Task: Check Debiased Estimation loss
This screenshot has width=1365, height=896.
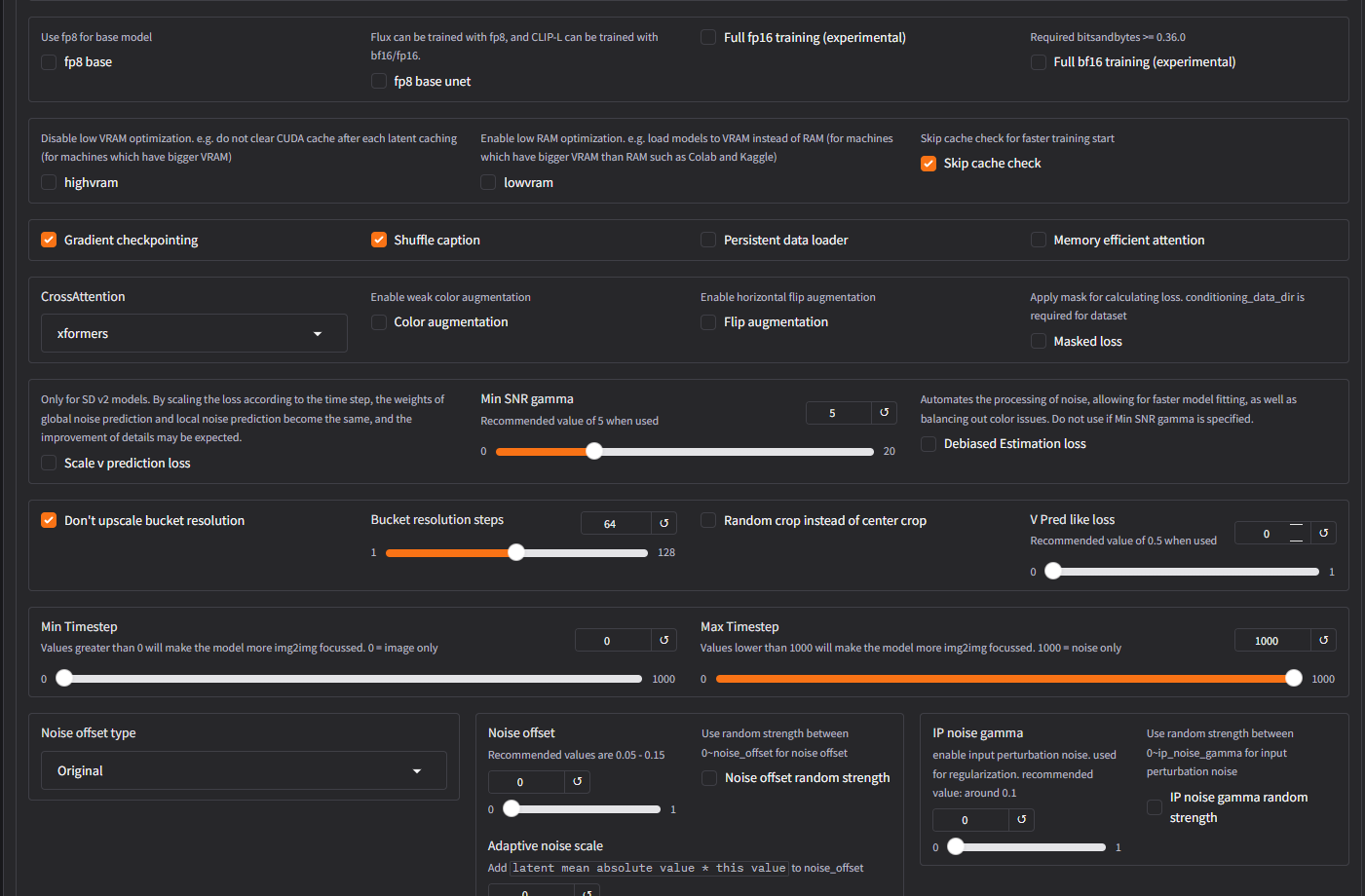Action: tap(928, 443)
